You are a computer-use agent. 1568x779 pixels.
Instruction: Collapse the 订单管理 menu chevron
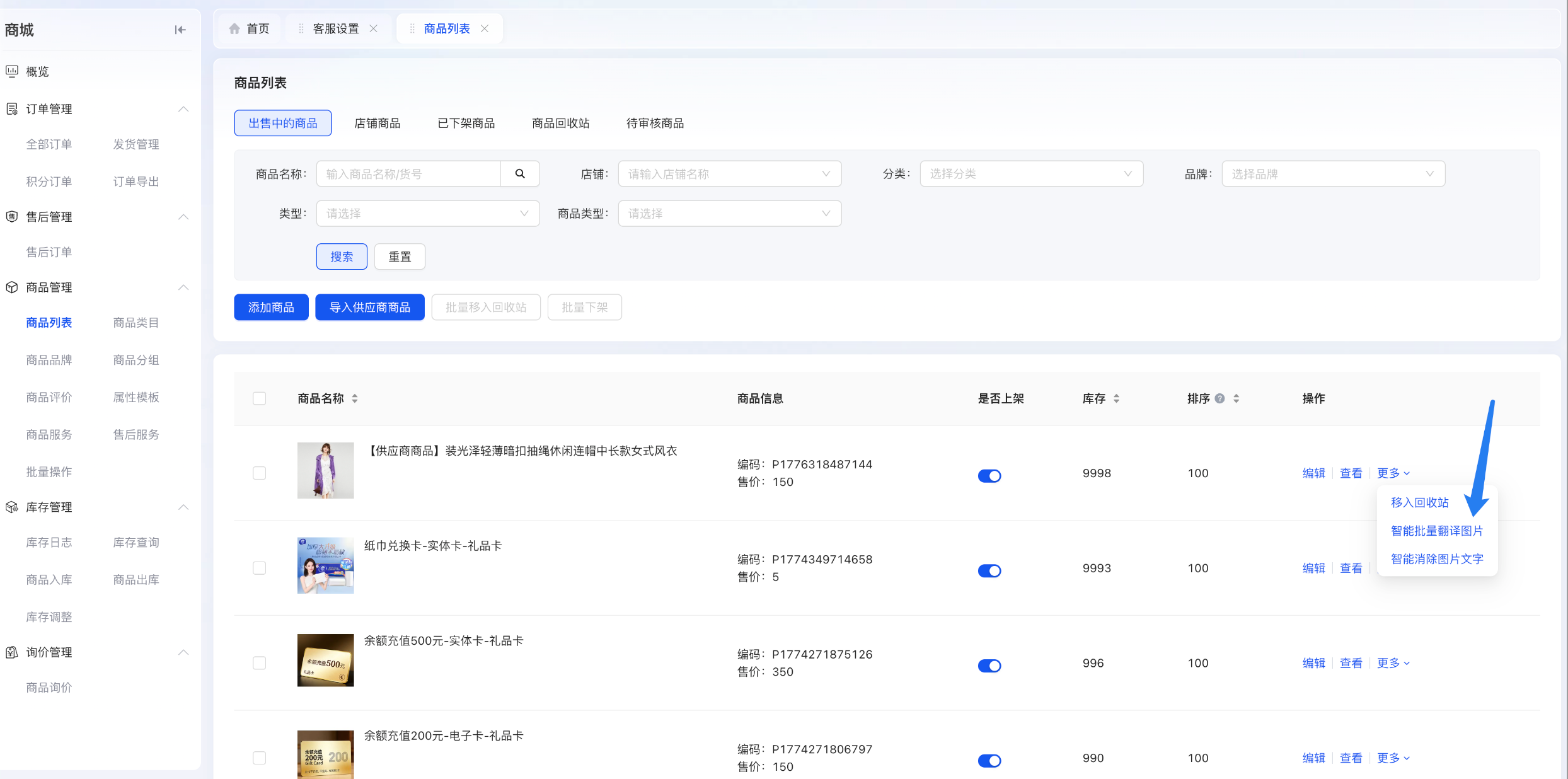(183, 109)
